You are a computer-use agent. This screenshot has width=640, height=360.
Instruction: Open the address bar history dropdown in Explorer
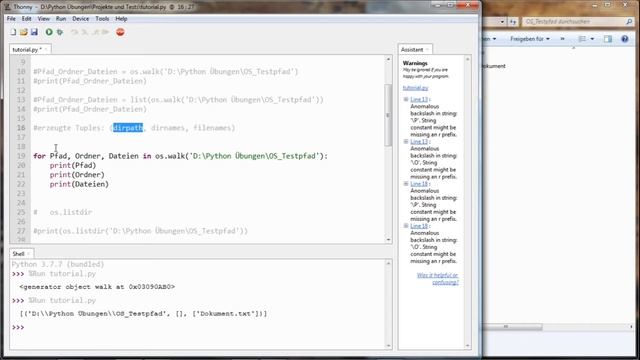pyautogui.click(x=502, y=22)
